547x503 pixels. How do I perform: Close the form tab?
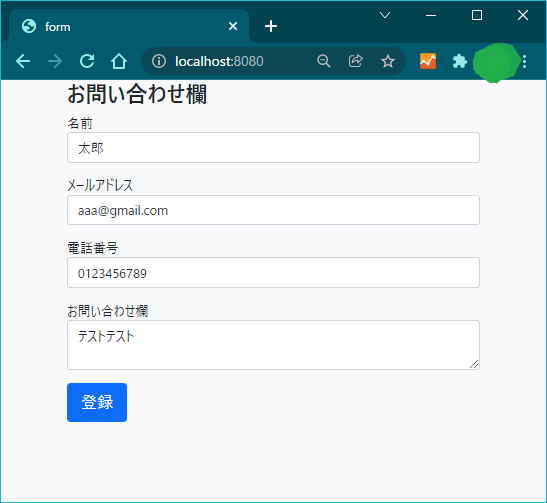click(233, 27)
